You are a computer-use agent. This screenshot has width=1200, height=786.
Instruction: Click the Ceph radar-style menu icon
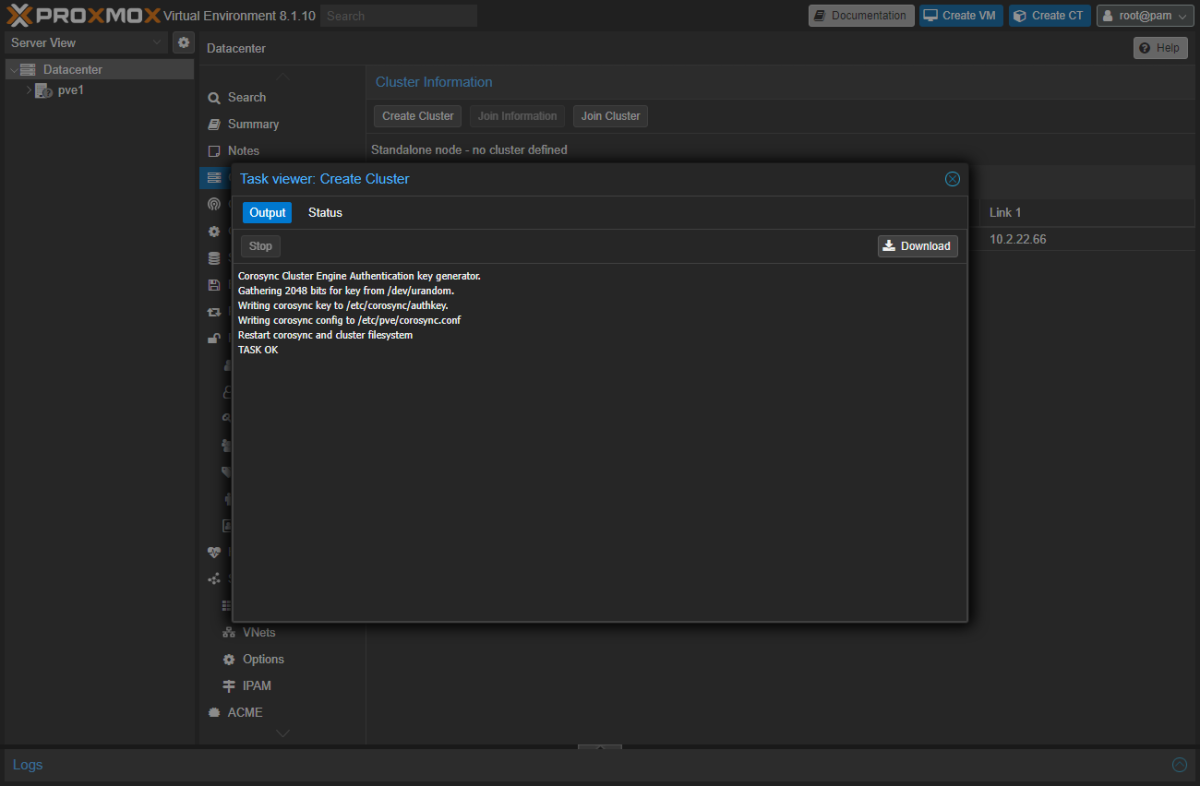pos(214,204)
